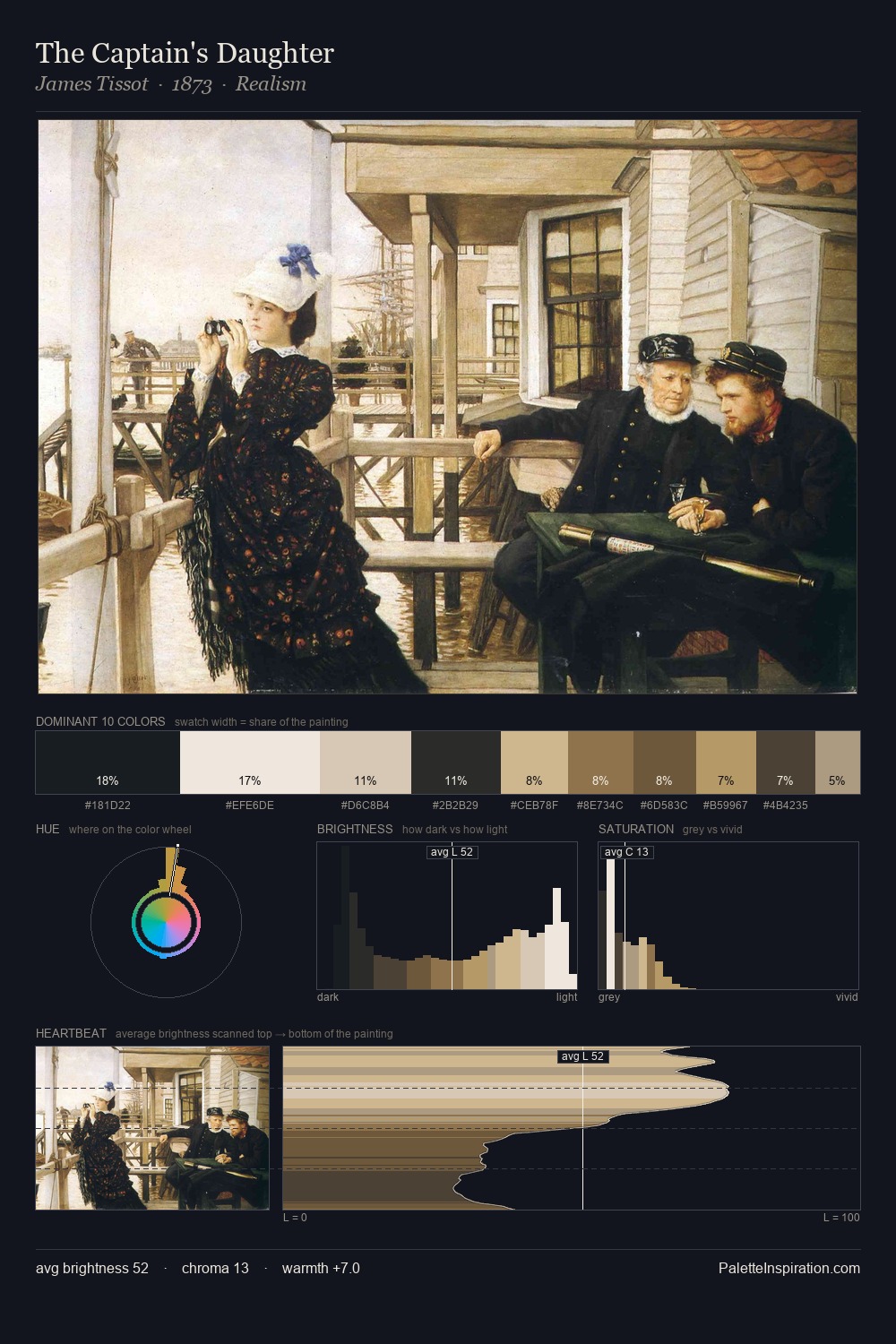Click the #CEB78F hex label
This screenshot has height=1344, width=896.
click(x=534, y=806)
